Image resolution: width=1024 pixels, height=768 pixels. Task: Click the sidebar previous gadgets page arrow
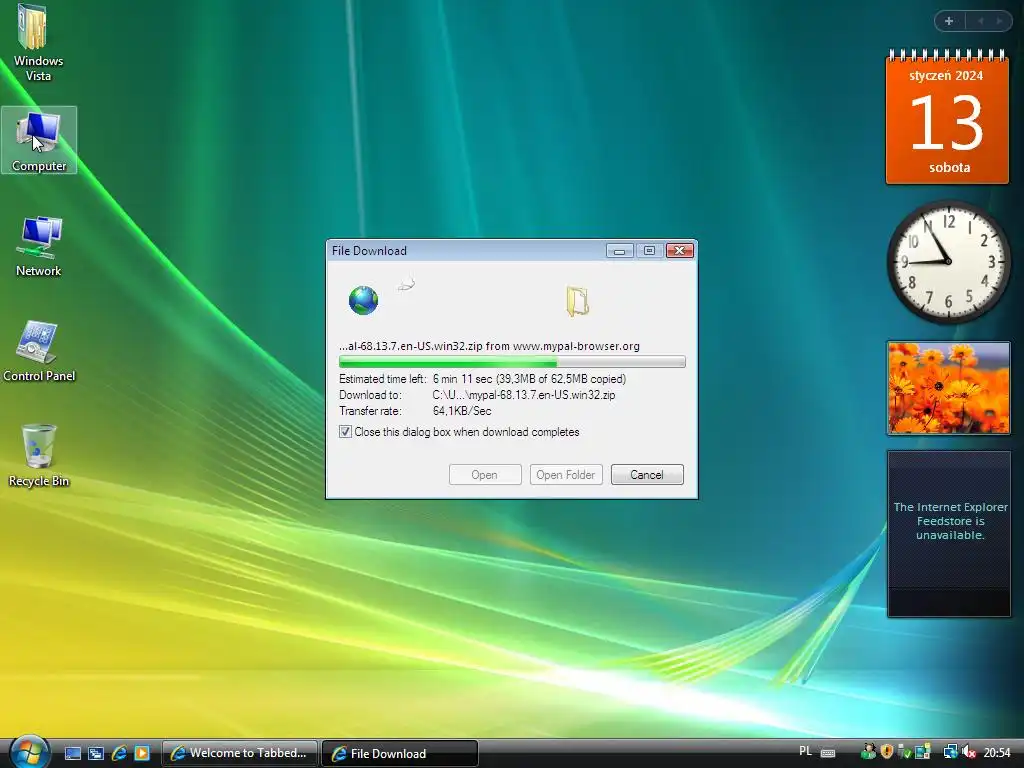[980, 21]
